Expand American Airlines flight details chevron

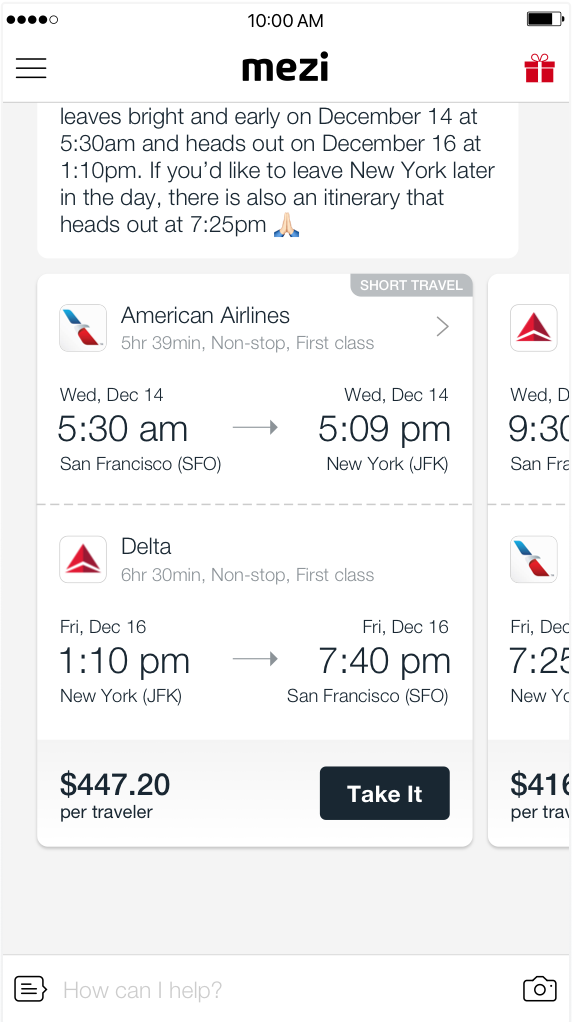pos(442,327)
